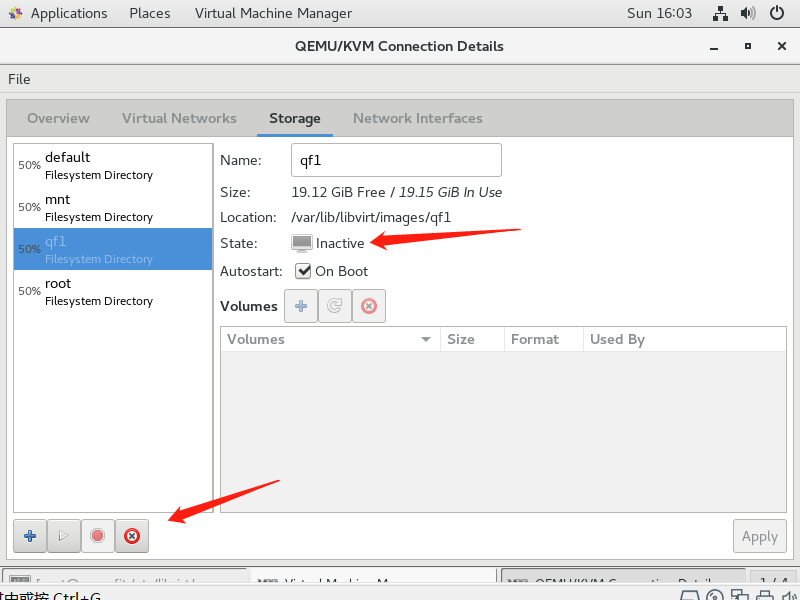
Task: Click the Inactive state monitor icon
Action: tap(302, 243)
